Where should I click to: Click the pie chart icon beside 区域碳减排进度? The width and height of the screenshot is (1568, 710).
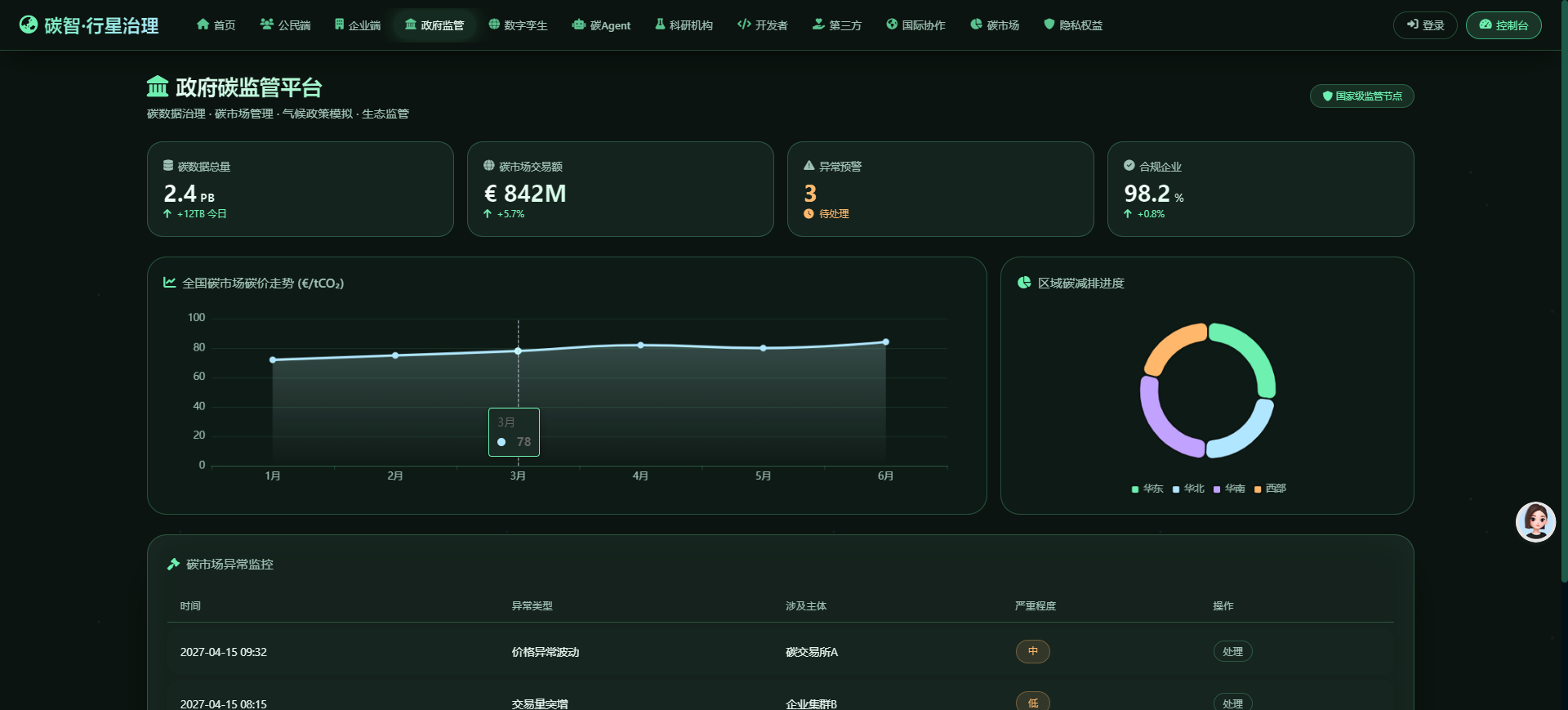coord(1024,283)
